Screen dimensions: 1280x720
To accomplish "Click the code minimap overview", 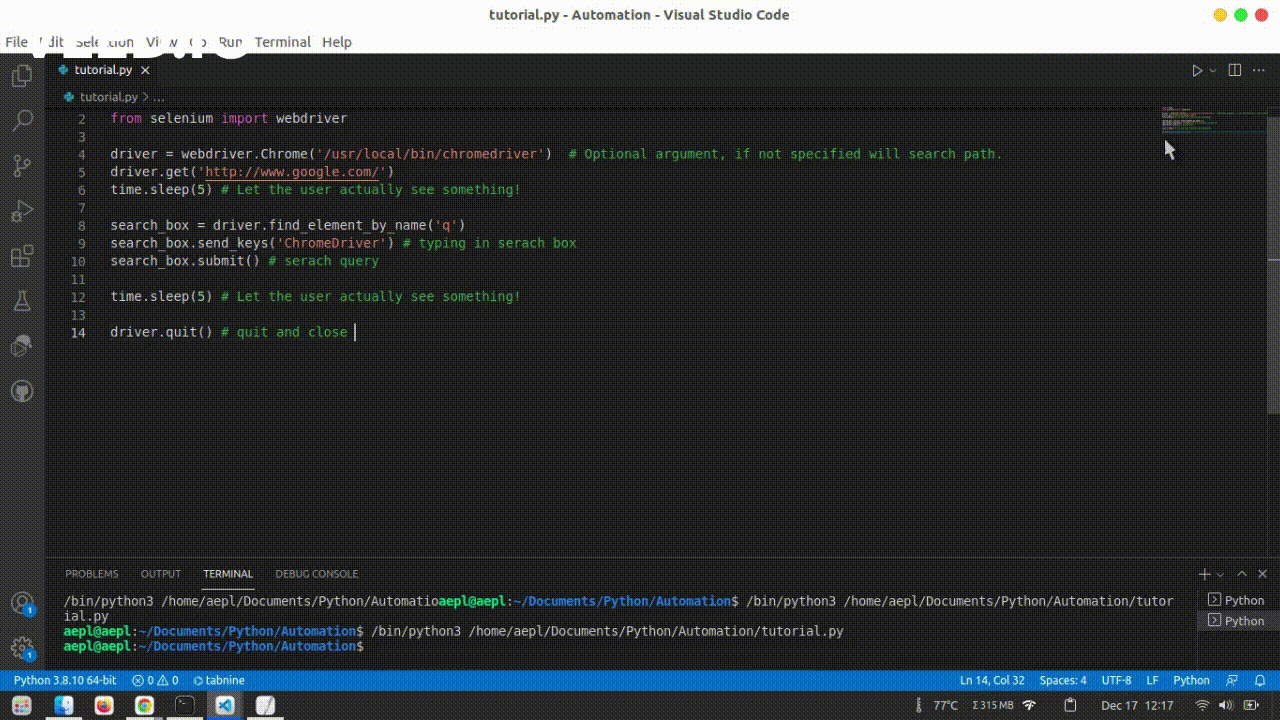I will (x=1212, y=119).
